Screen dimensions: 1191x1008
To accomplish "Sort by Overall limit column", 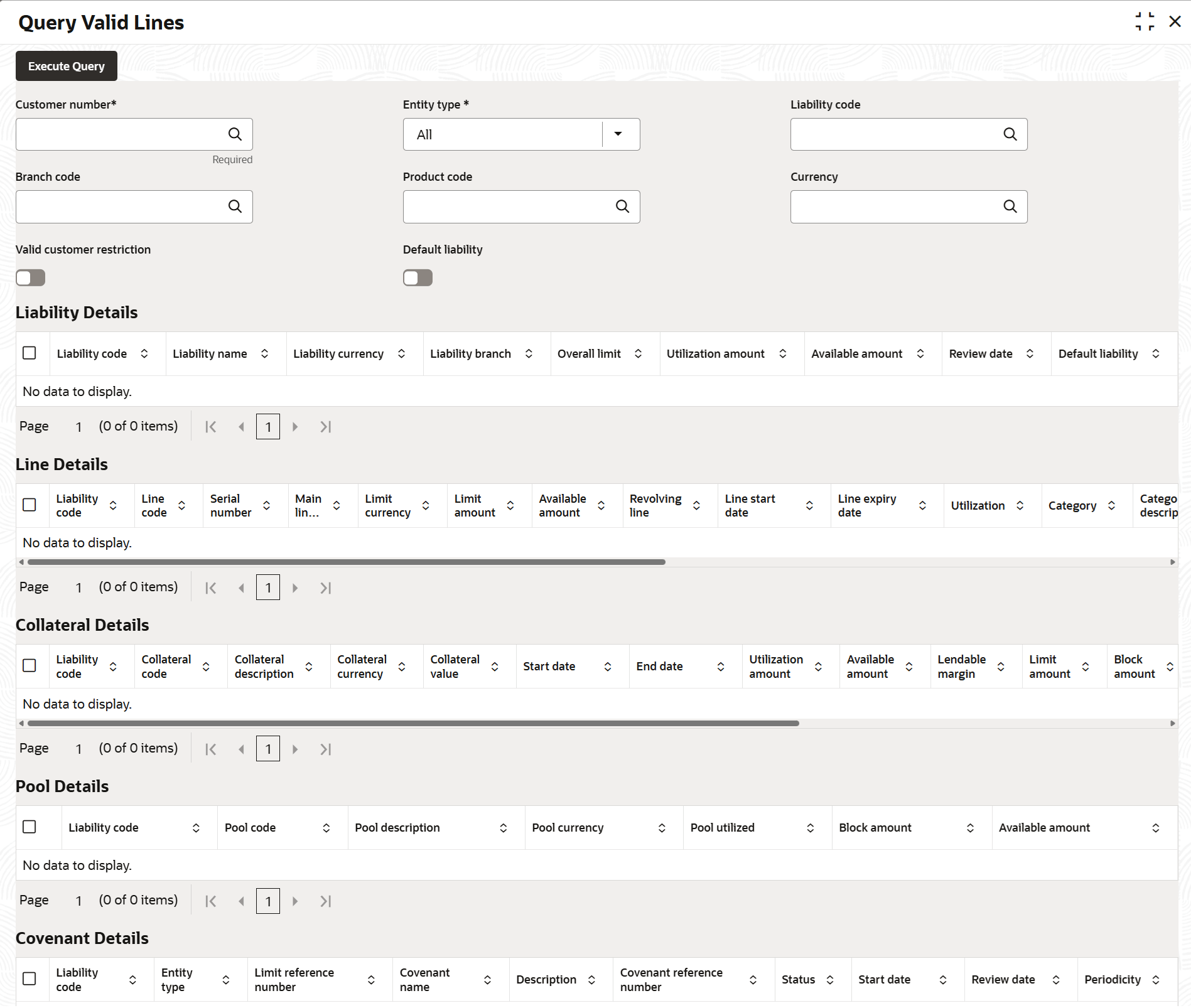I will click(638, 354).
